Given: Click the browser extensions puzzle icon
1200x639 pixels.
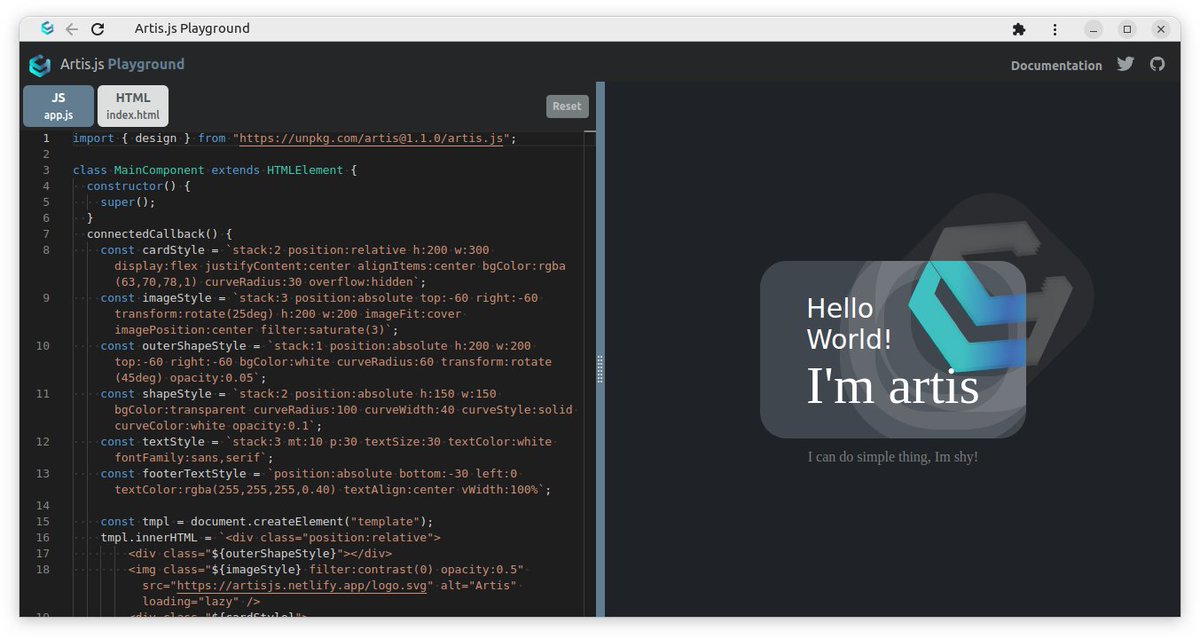Looking at the screenshot, I should 1019,29.
